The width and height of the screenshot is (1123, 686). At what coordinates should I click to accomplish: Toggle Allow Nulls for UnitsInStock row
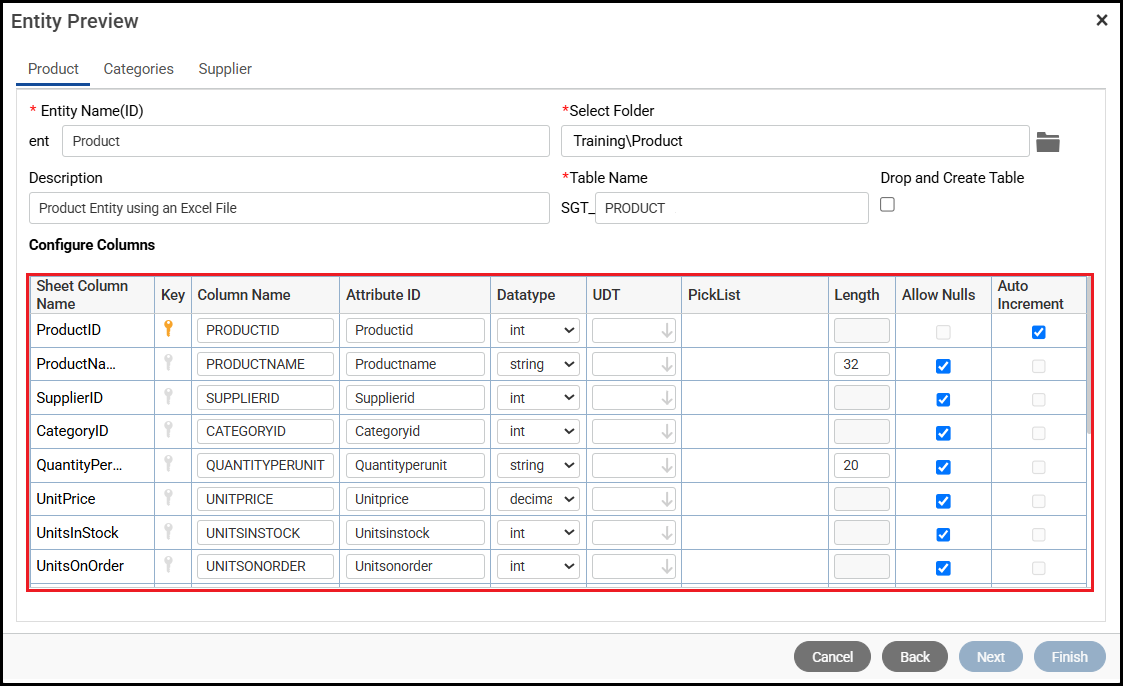pyautogui.click(x=943, y=535)
